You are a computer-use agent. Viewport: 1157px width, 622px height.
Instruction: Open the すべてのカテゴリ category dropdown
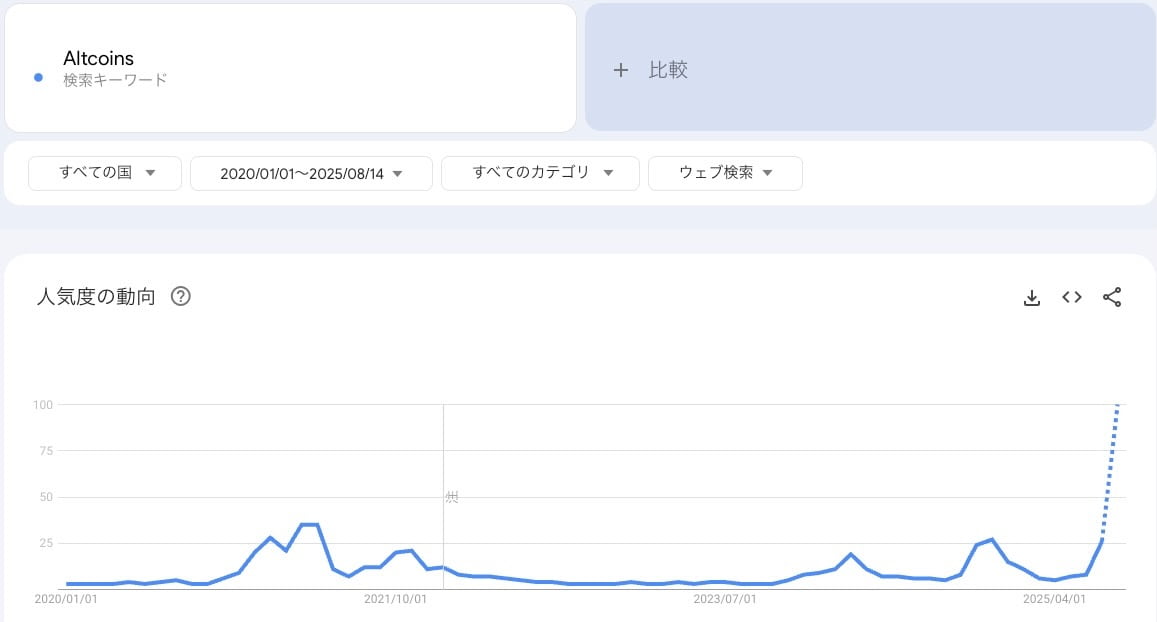click(x=540, y=173)
